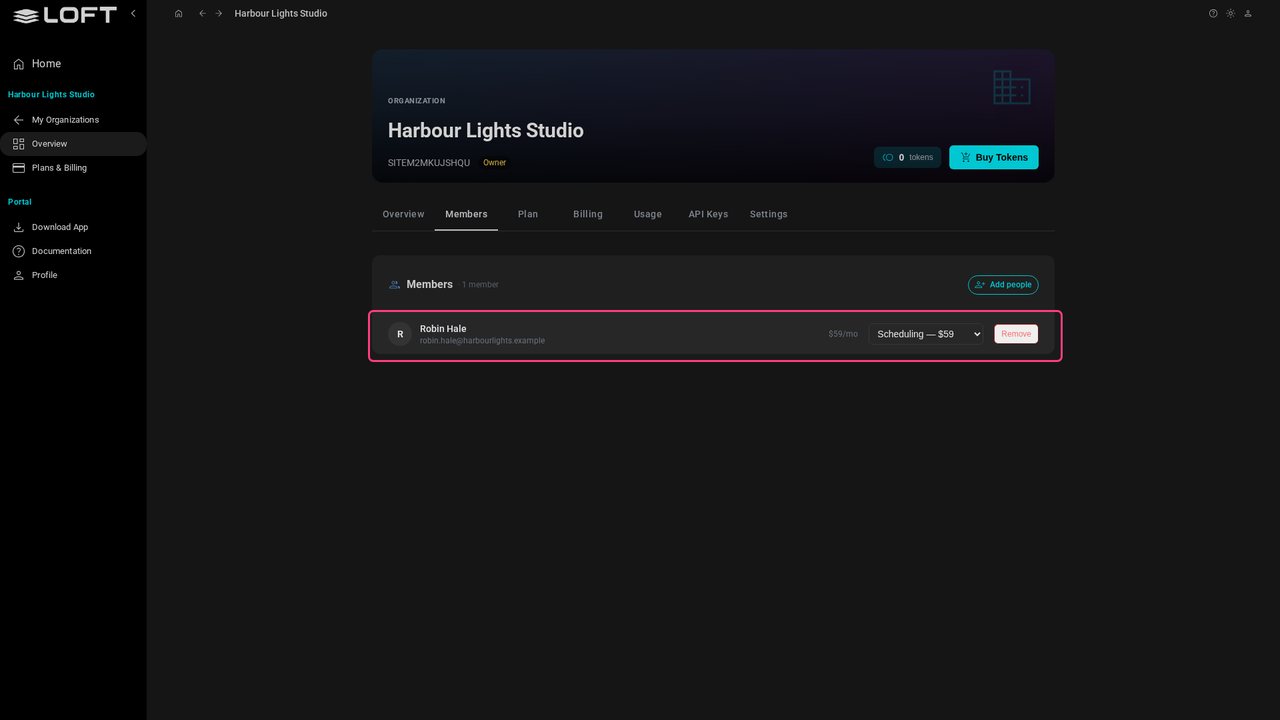Click the member name Robin Hale
The width and height of the screenshot is (1280, 720).
click(443, 329)
